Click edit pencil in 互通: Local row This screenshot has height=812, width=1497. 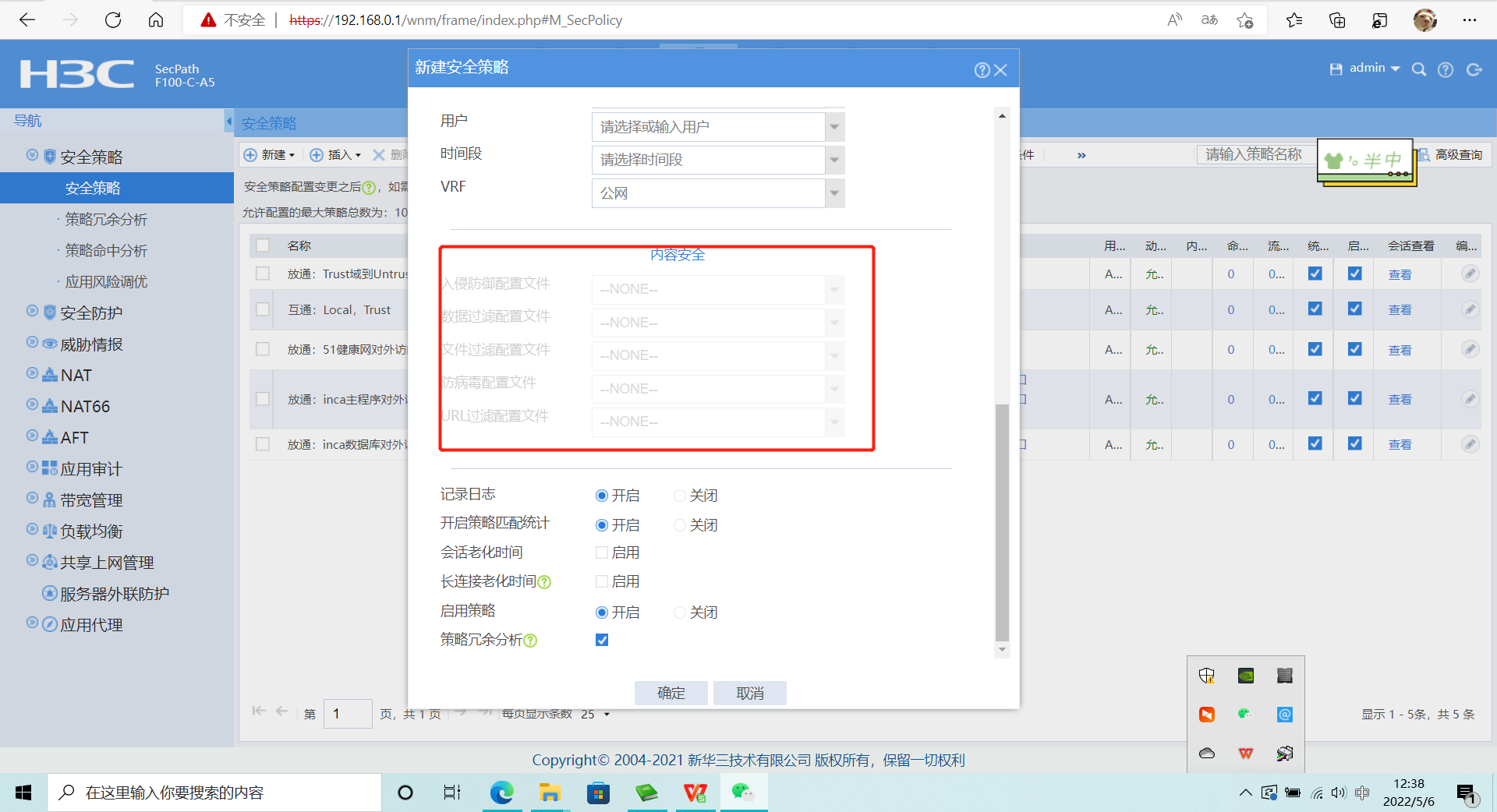[1470, 309]
